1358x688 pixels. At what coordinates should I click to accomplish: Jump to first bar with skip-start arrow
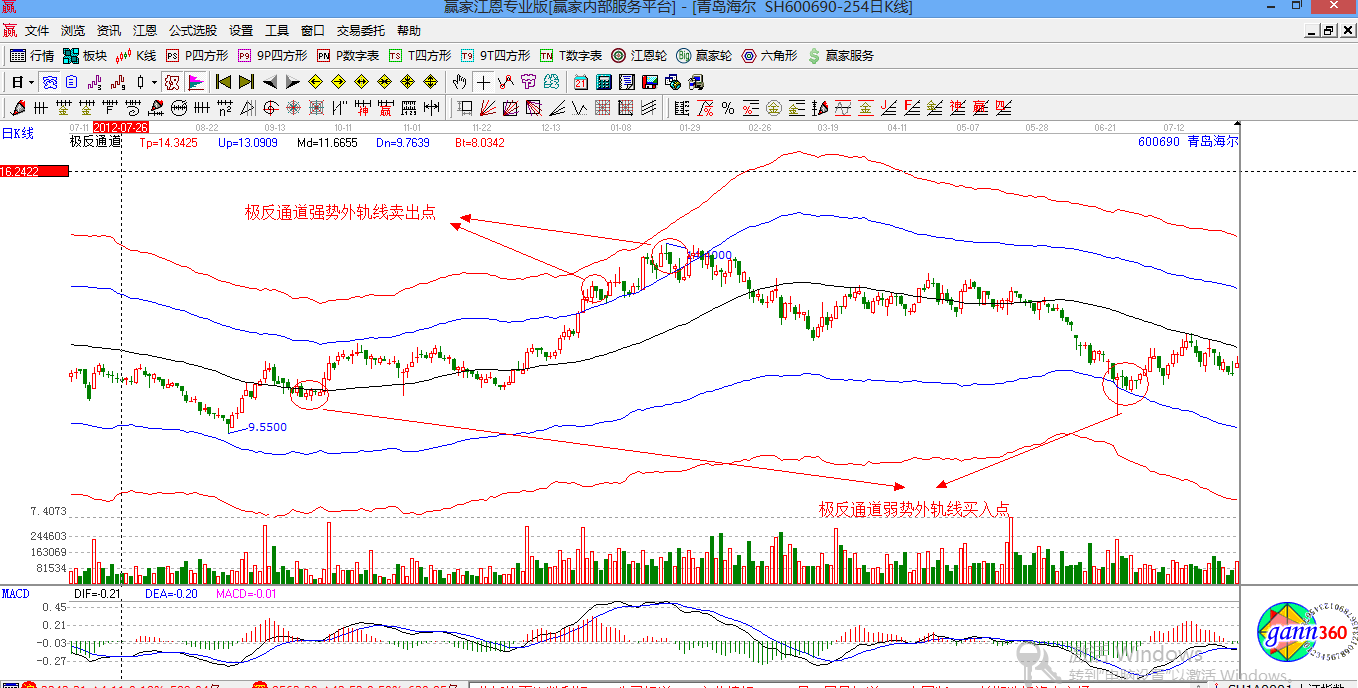click(222, 82)
